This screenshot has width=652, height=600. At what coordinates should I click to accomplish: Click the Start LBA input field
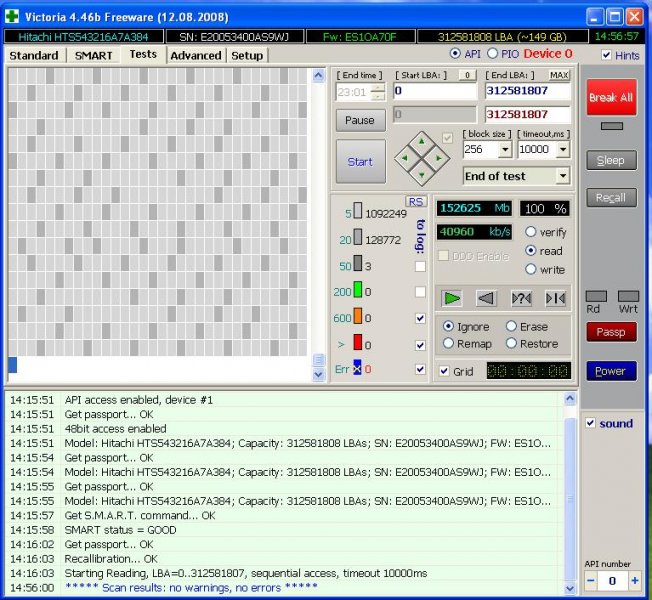(x=435, y=91)
